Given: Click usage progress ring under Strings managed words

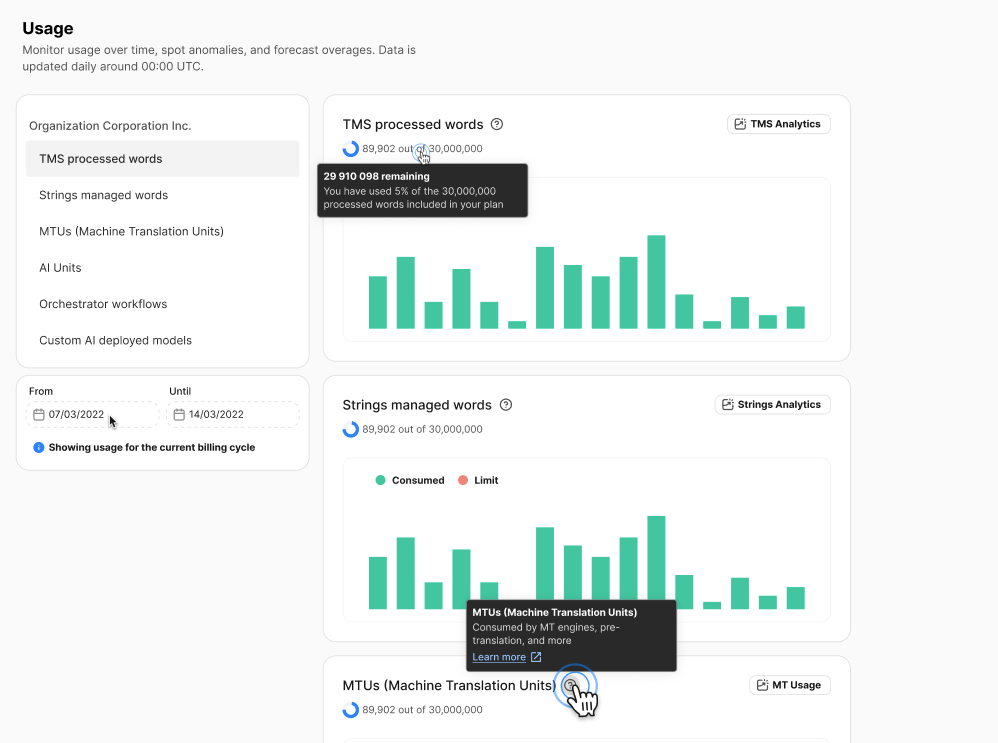Looking at the screenshot, I should pos(351,429).
